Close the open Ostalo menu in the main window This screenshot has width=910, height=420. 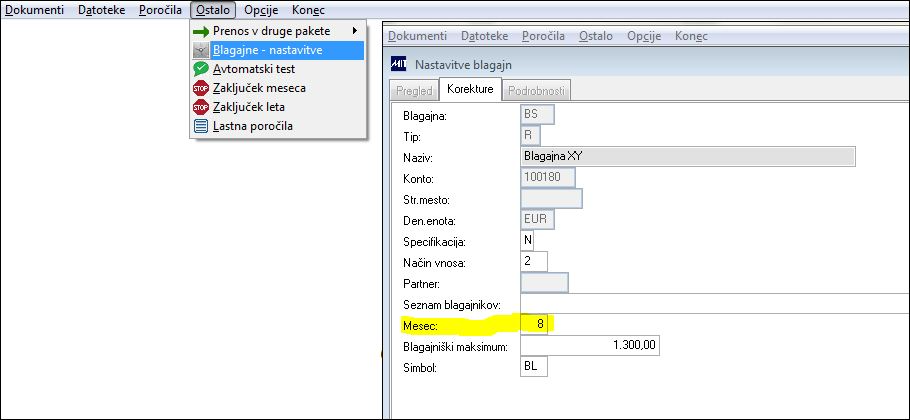(x=213, y=10)
